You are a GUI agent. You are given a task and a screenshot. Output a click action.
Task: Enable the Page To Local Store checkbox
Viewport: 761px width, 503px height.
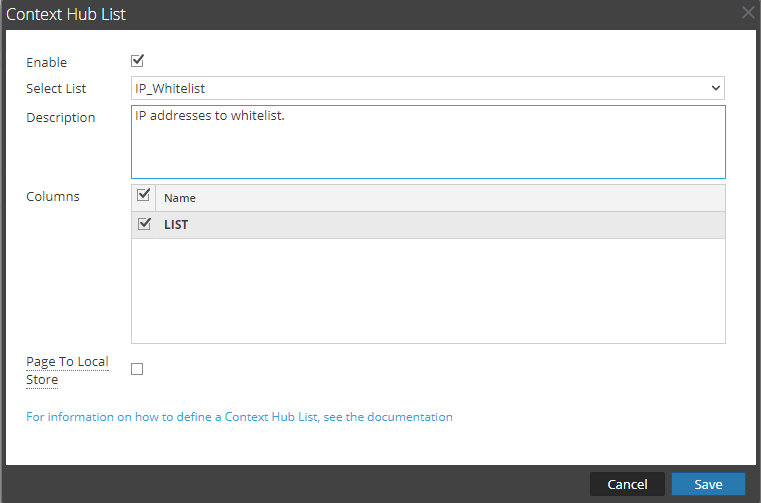tap(138, 369)
